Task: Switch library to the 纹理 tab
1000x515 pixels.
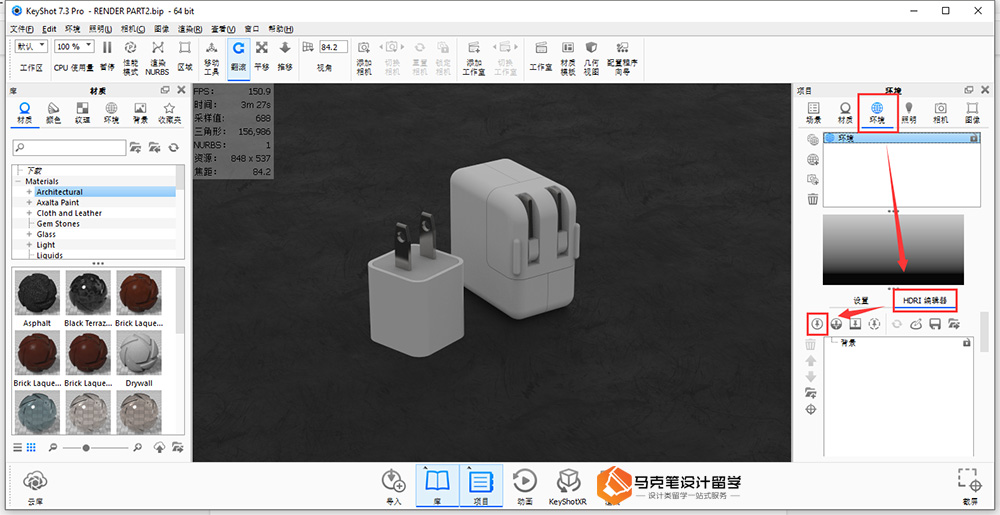Action: [x=82, y=113]
